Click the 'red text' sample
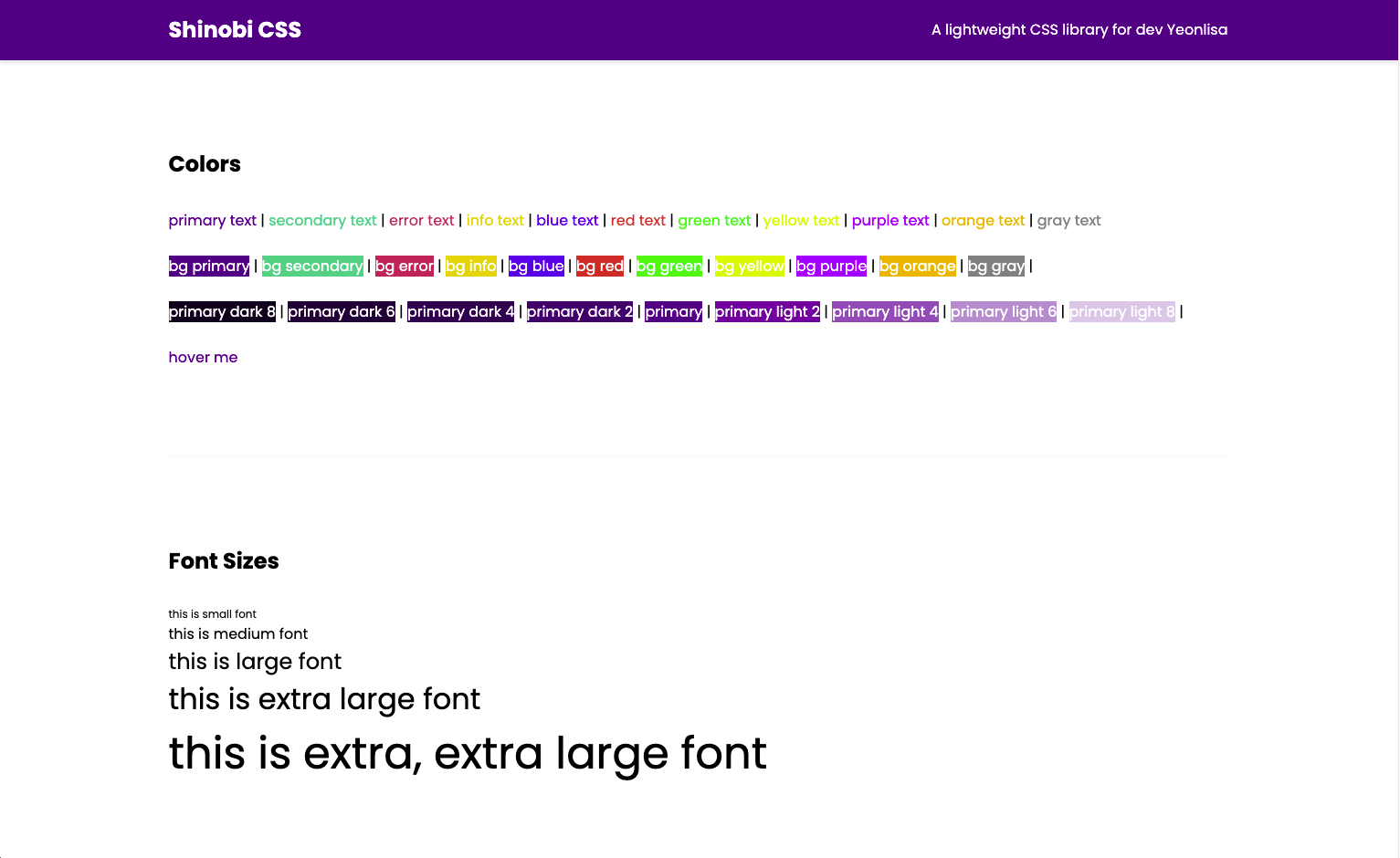 (x=637, y=220)
